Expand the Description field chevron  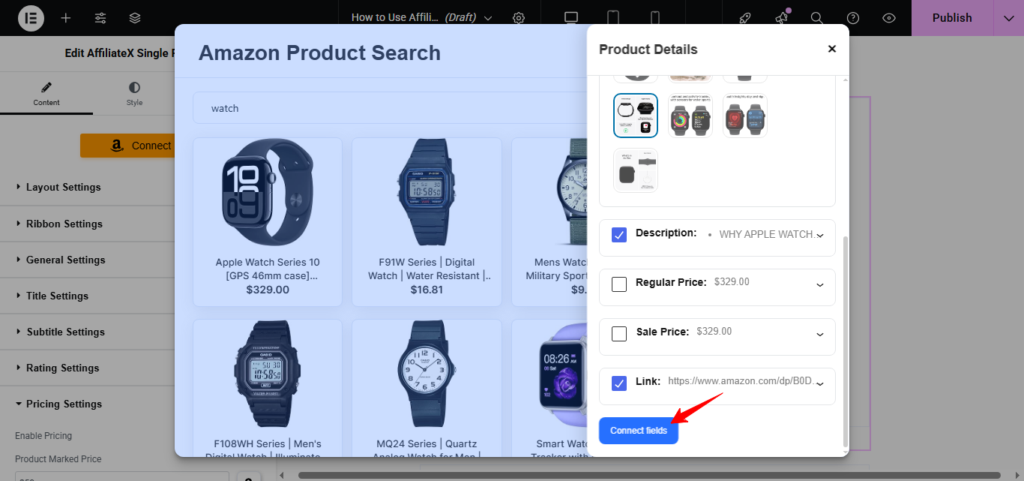click(820, 235)
